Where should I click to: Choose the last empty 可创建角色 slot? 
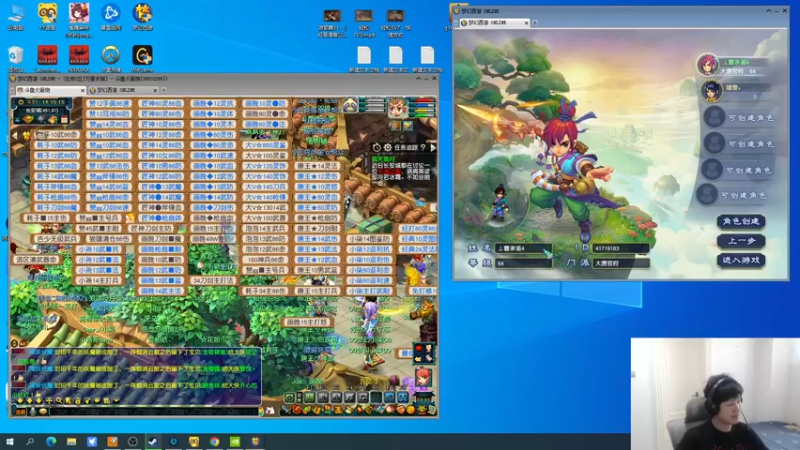[x=732, y=195]
